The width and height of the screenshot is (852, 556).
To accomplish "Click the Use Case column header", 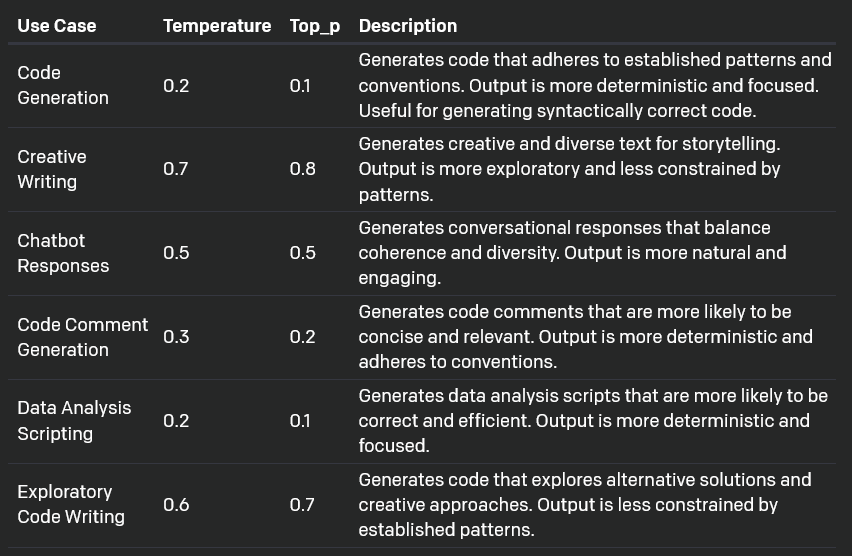I will click(x=57, y=26).
